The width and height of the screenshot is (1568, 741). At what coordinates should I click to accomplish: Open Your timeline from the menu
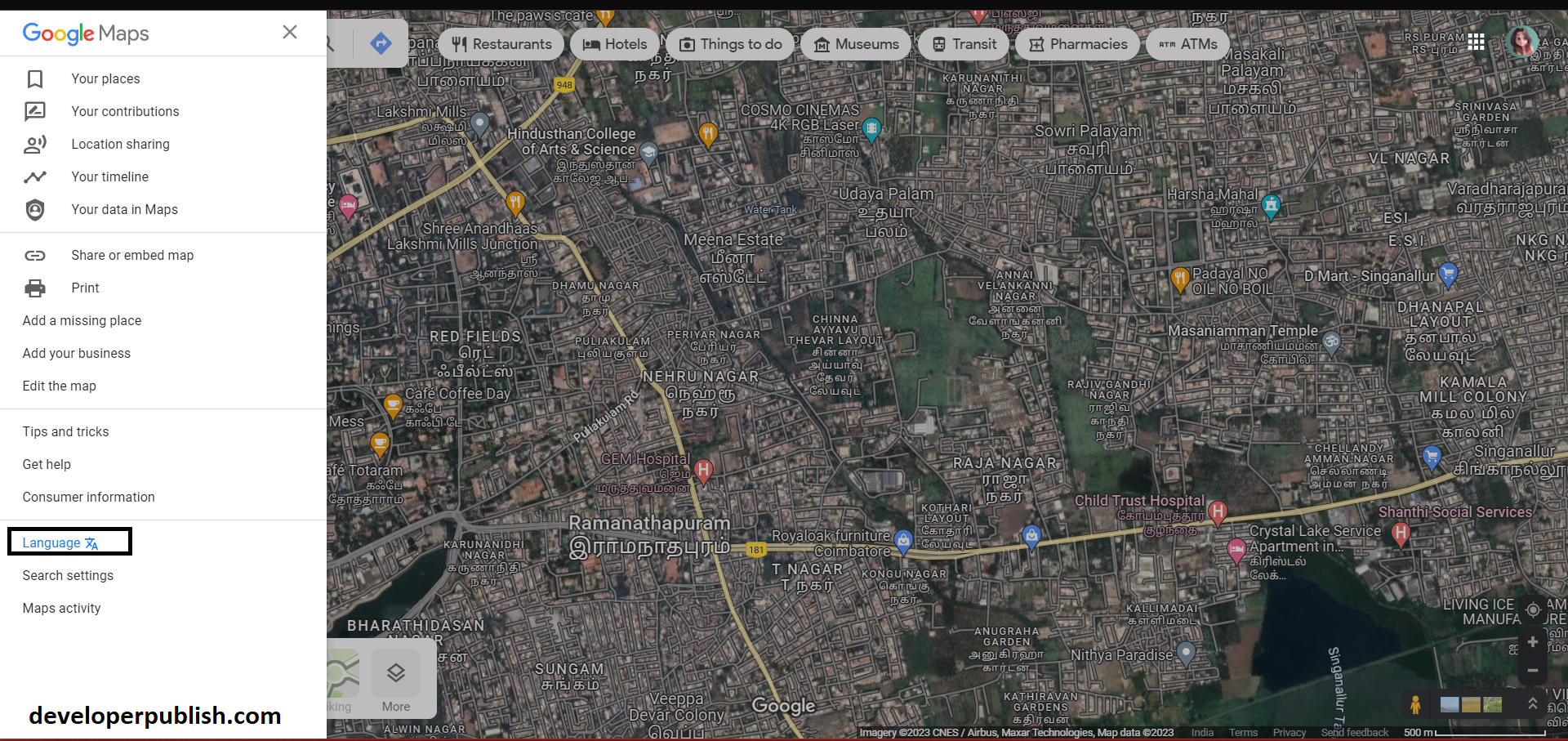click(x=110, y=176)
